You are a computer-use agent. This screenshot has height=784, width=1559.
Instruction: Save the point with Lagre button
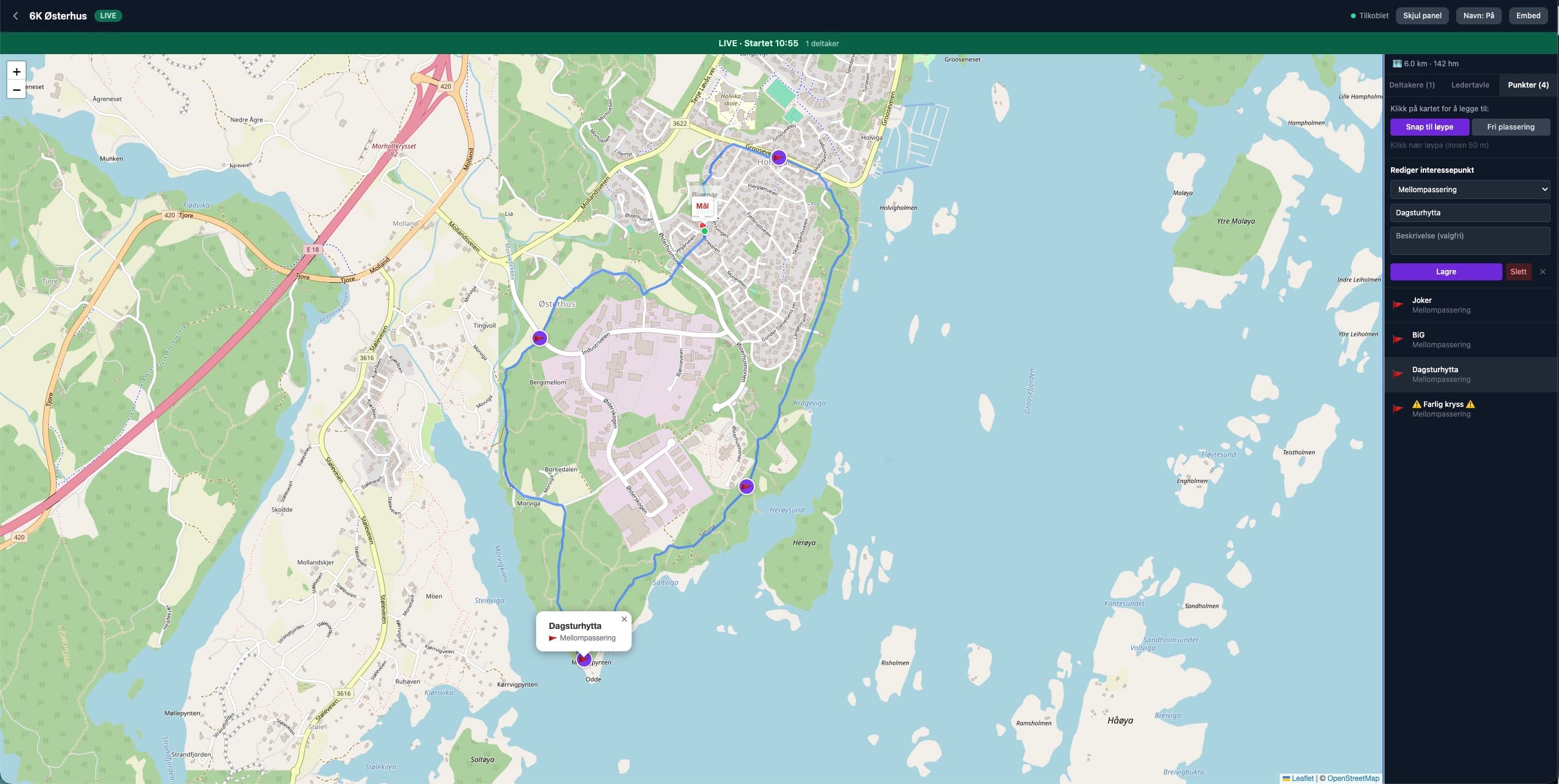tap(1446, 272)
